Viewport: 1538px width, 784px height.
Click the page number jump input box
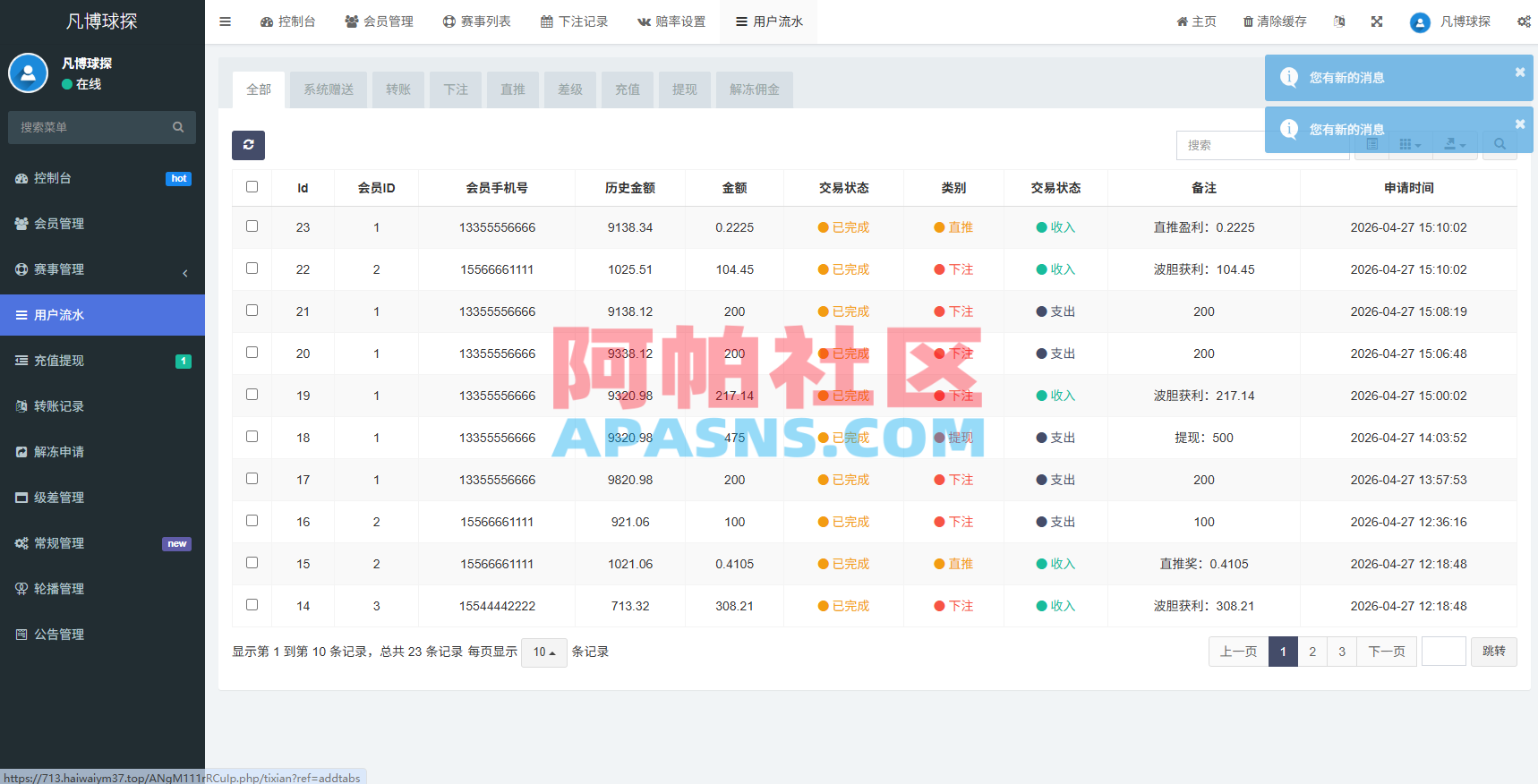[1444, 652]
